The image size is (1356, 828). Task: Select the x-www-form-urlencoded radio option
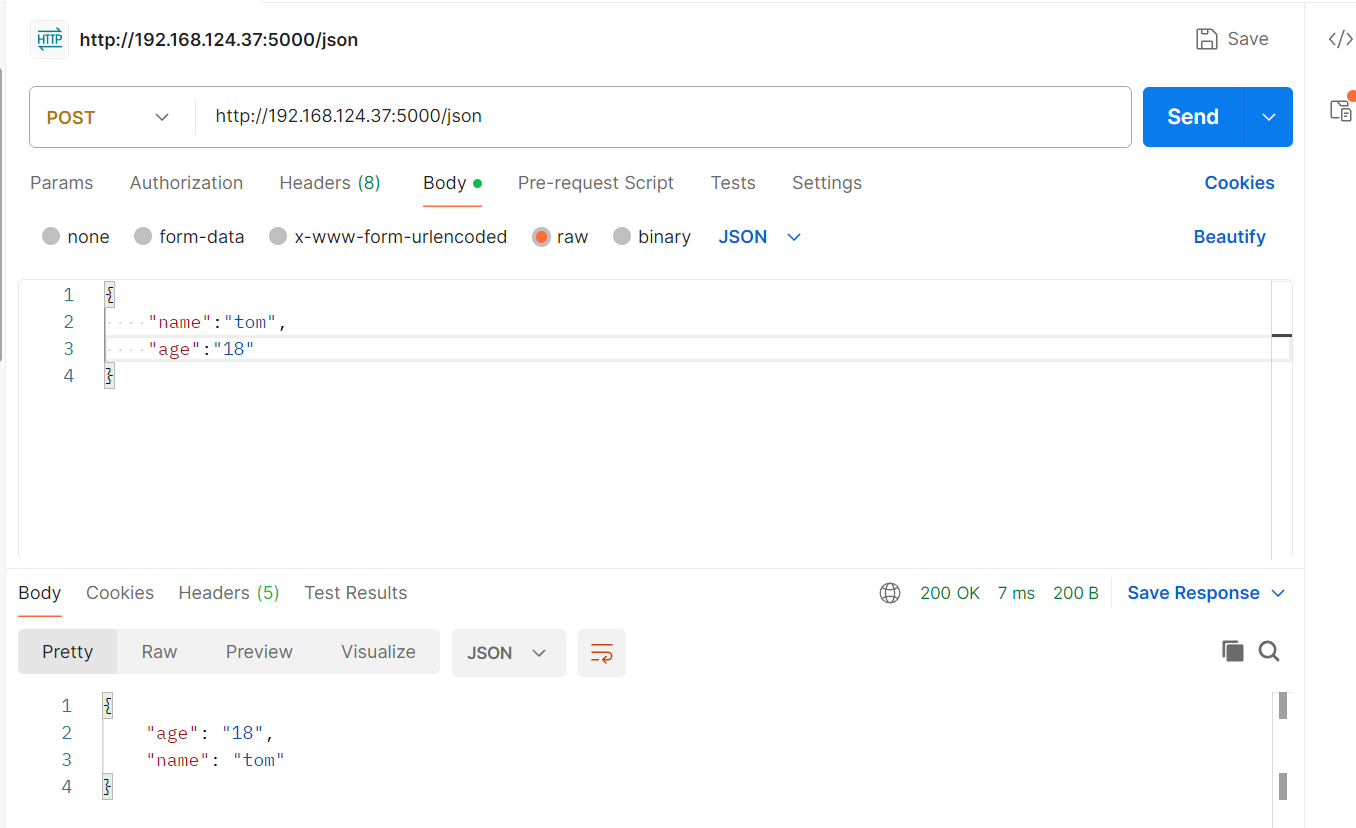coord(278,237)
